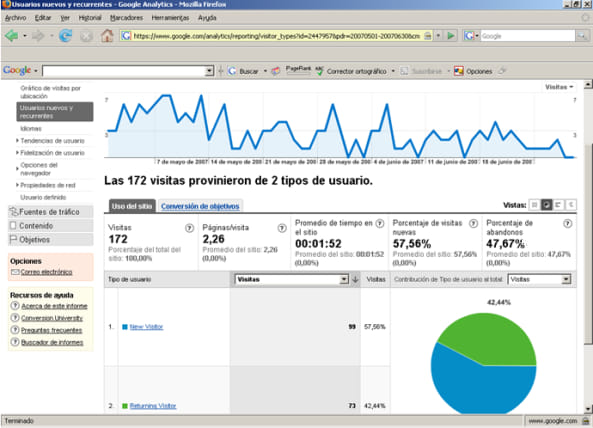Click help icon beside Promedio de tiempo en el sitio

pyautogui.click(x=380, y=223)
